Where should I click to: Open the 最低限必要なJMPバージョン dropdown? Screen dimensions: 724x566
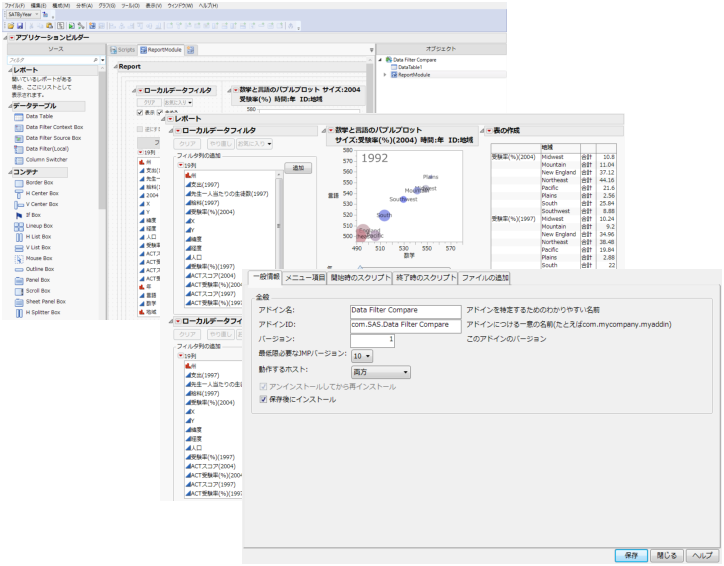362,356
